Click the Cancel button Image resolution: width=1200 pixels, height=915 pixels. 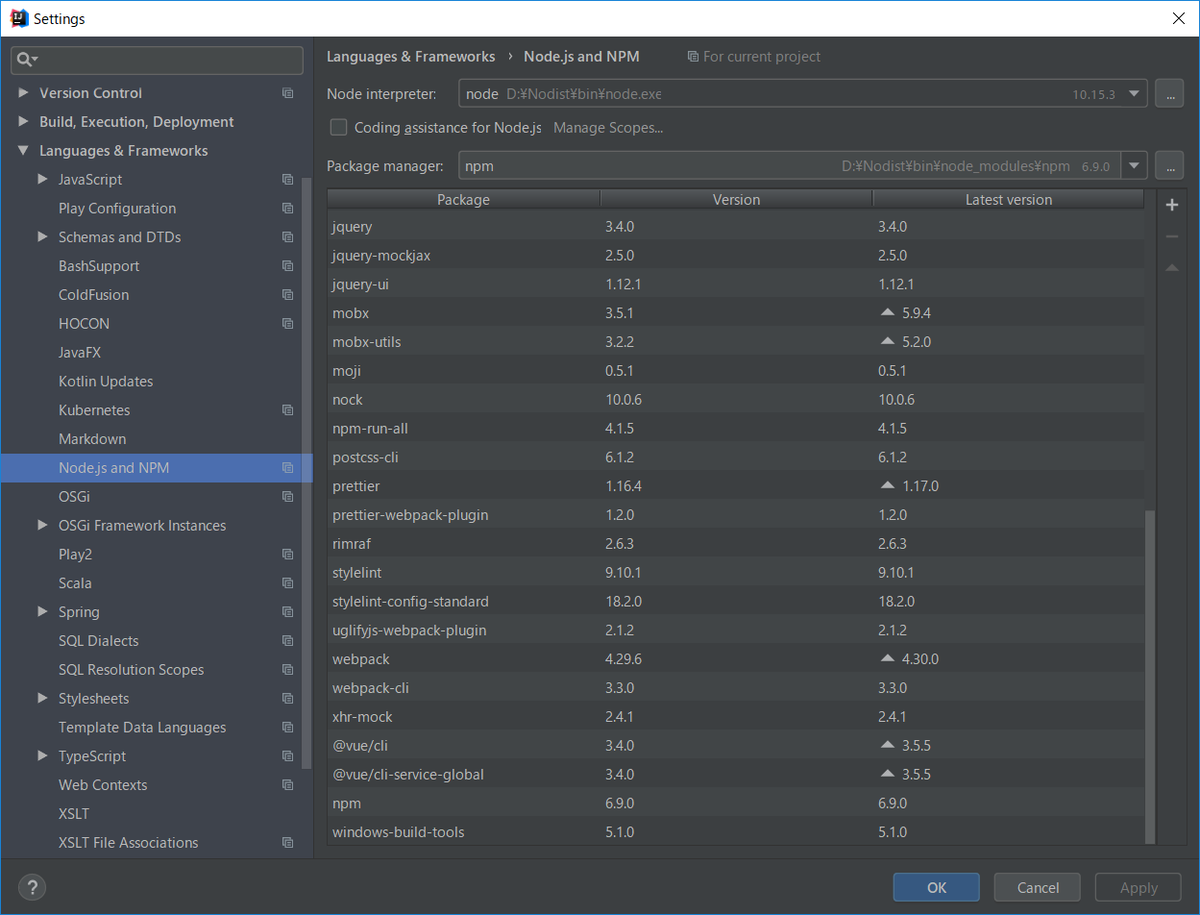click(1038, 887)
